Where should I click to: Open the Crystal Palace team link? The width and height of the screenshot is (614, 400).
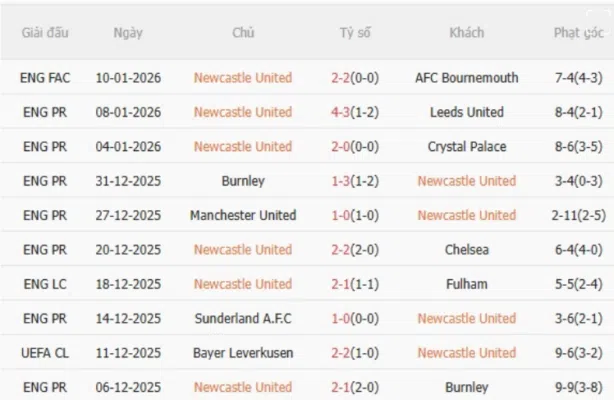pyautogui.click(x=467, y=146)
